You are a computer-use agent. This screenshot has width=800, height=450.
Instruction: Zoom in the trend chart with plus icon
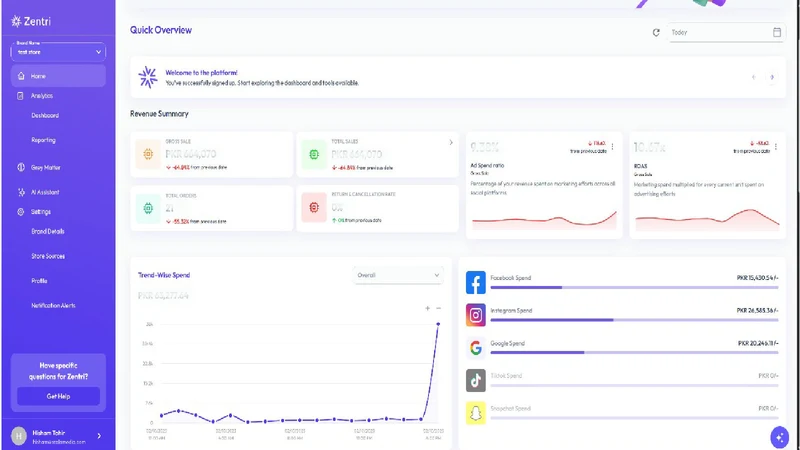[428, 308]
